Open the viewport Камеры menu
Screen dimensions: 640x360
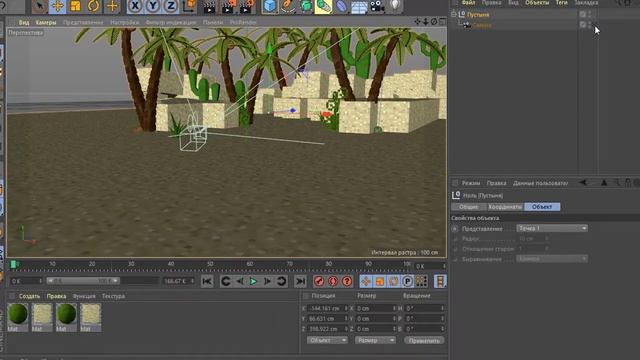tap(46, 22)
